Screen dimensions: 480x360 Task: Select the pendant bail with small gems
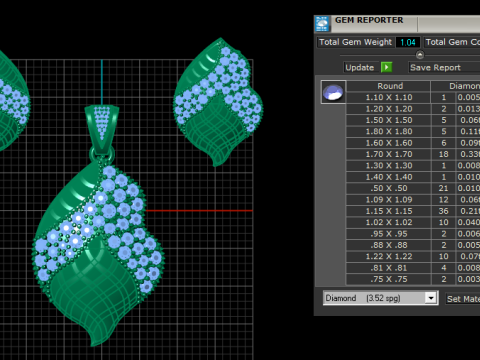(101, 130)
